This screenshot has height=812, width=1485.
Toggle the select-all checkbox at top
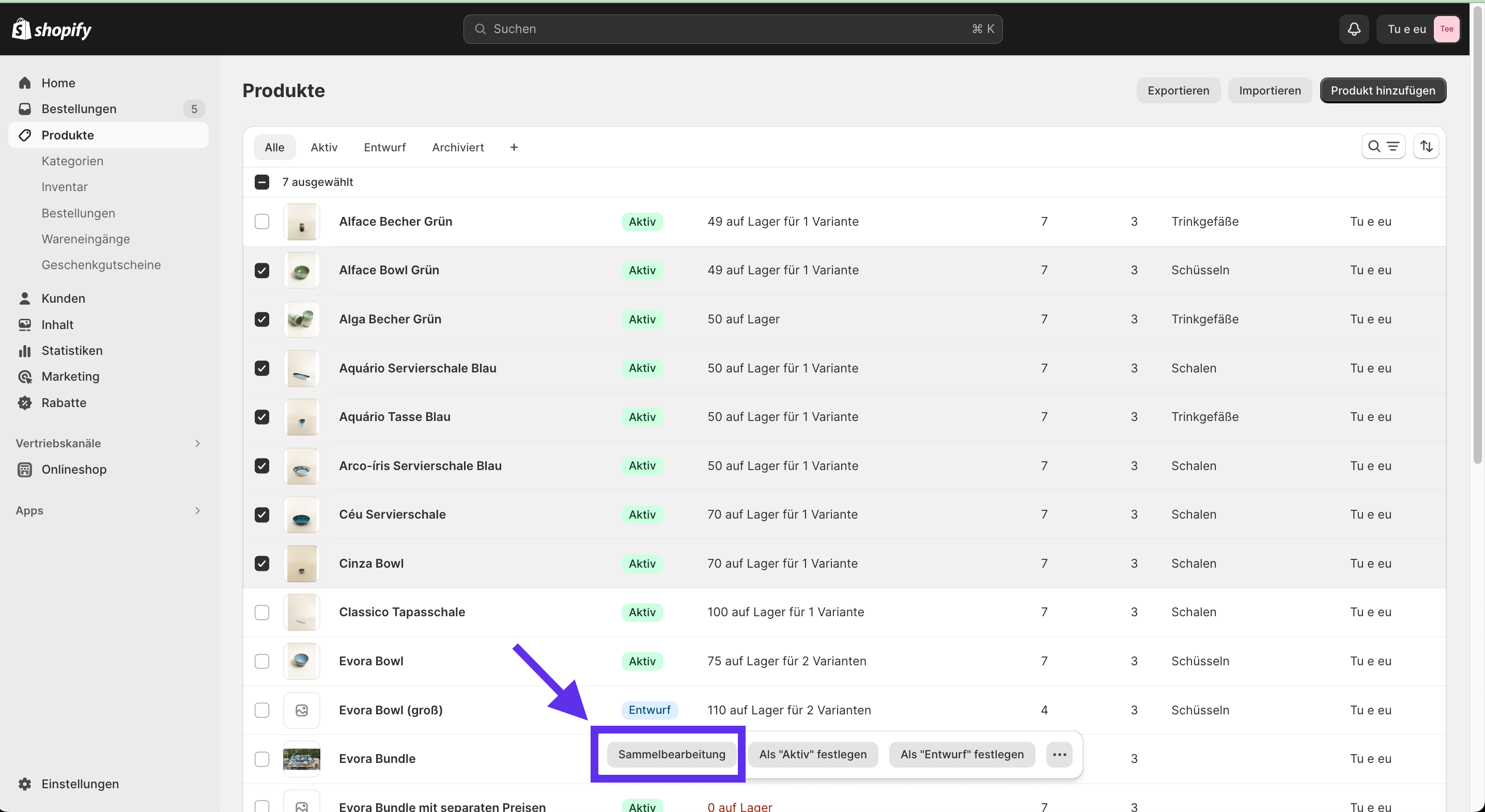[x=262, y=181]
